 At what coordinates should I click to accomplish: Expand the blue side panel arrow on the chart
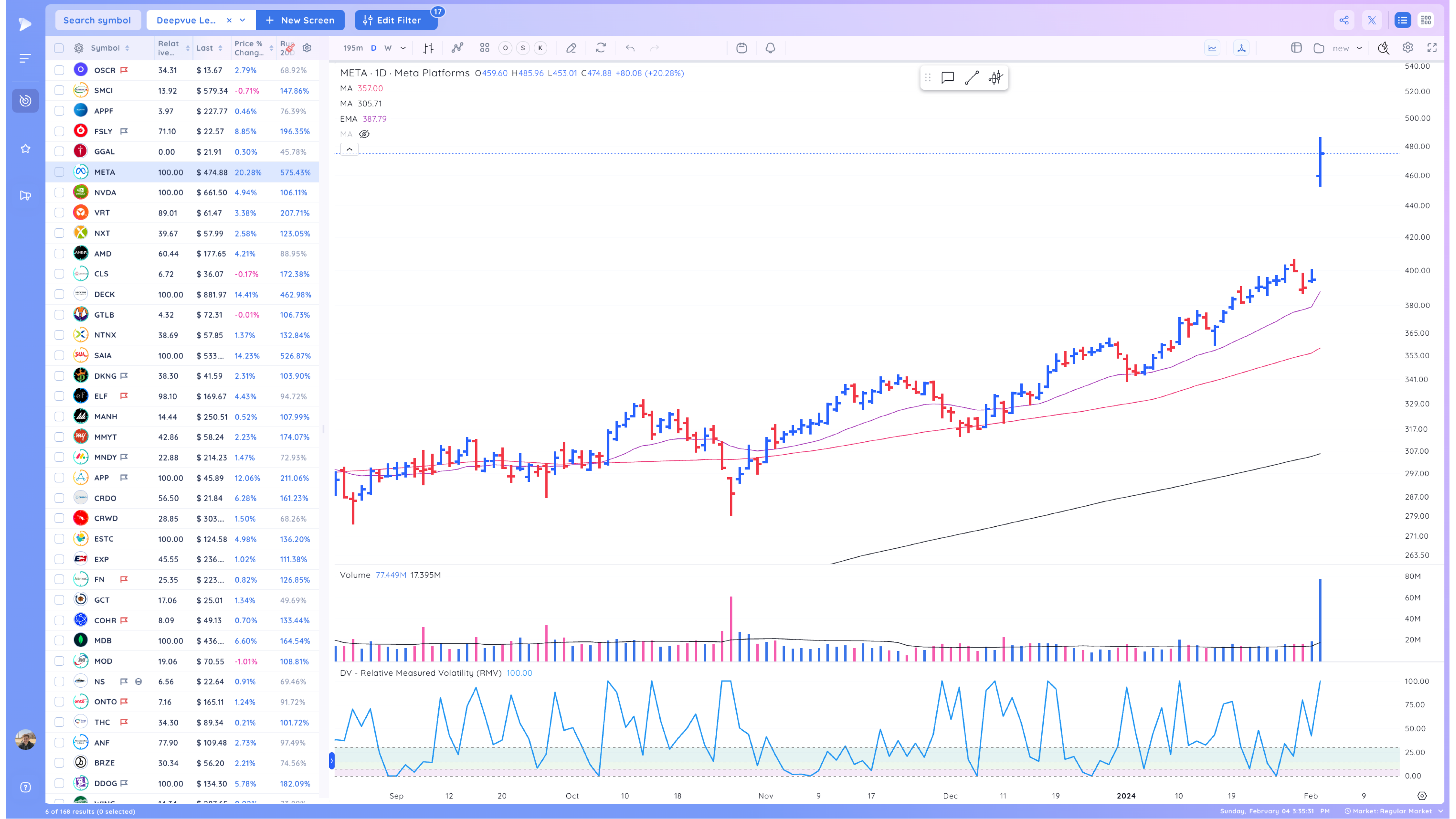332,761
